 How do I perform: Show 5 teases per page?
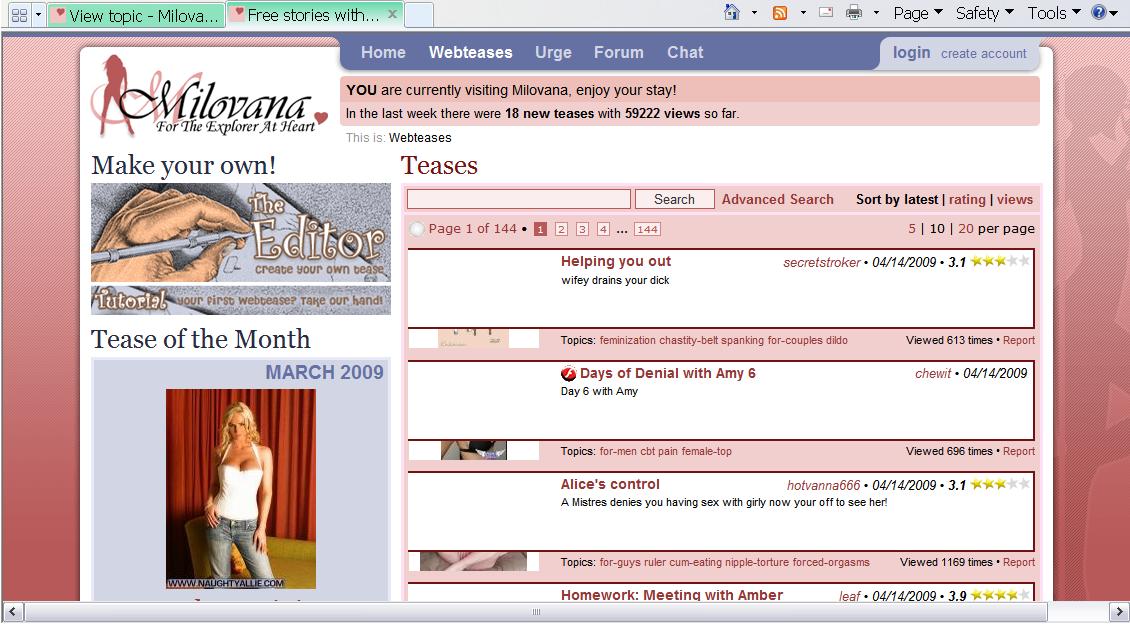click(912, 228)
